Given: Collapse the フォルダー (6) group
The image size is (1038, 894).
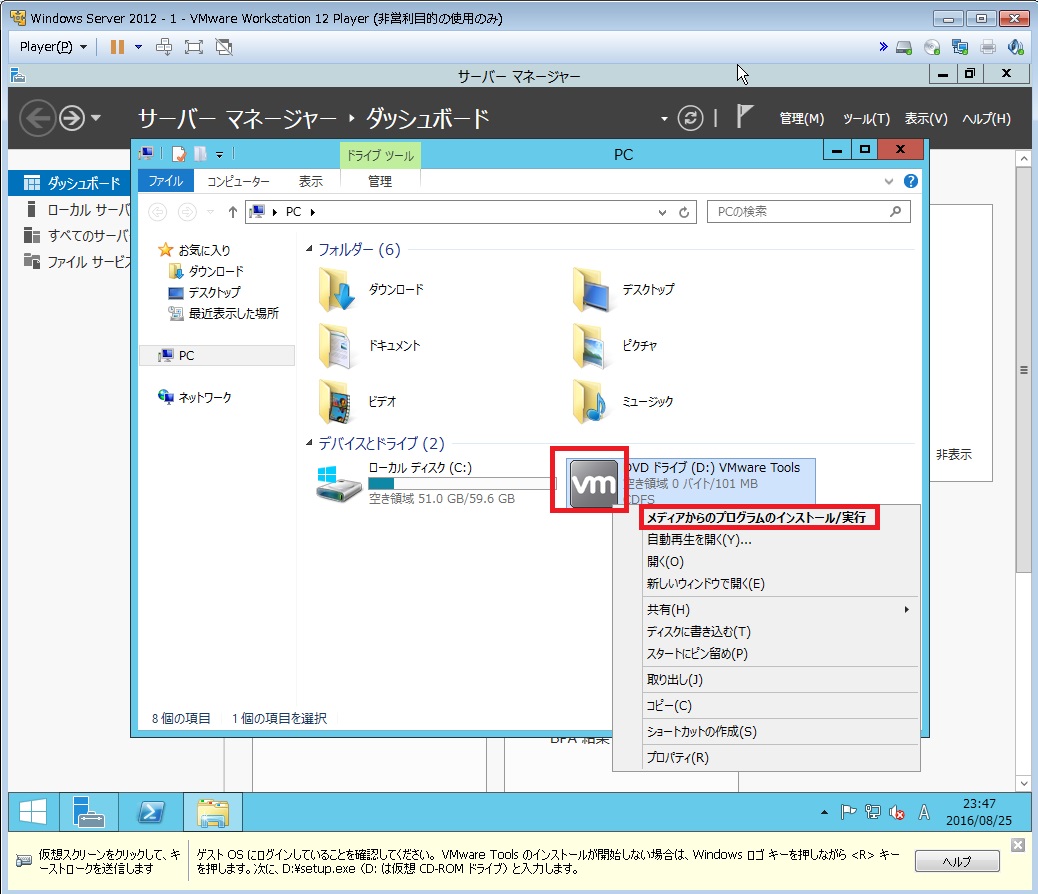Looking at the screenshot, I should coord(308,249).
